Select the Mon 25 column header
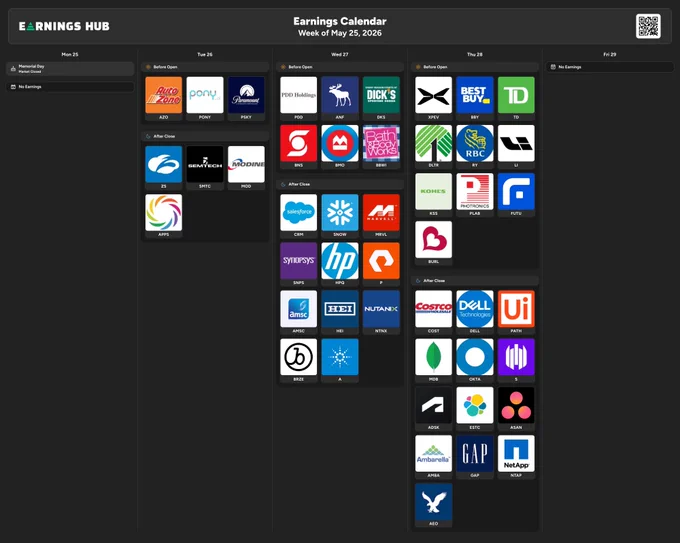This screenshot has height=543, width=680. click(x=70, y=54)
